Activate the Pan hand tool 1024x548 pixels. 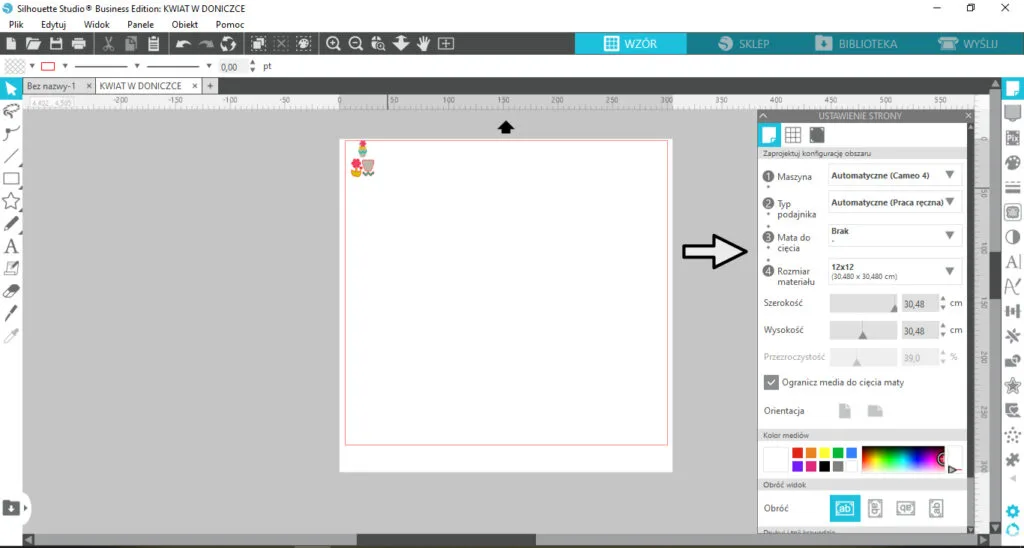coord(423,44)
